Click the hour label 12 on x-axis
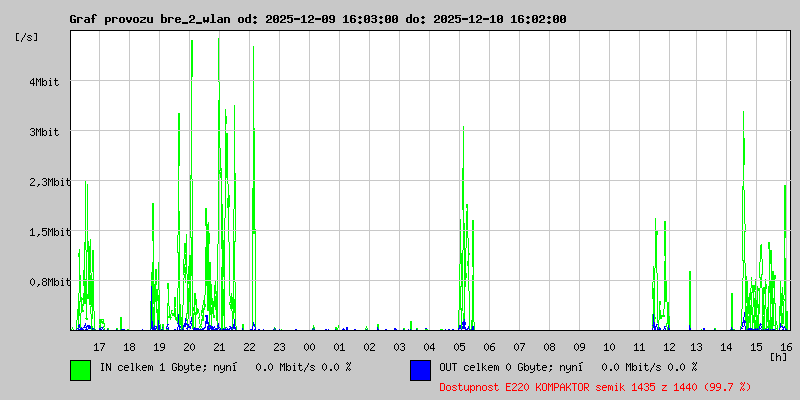Screen dimensions: 800x400 [x=669, y=347]
